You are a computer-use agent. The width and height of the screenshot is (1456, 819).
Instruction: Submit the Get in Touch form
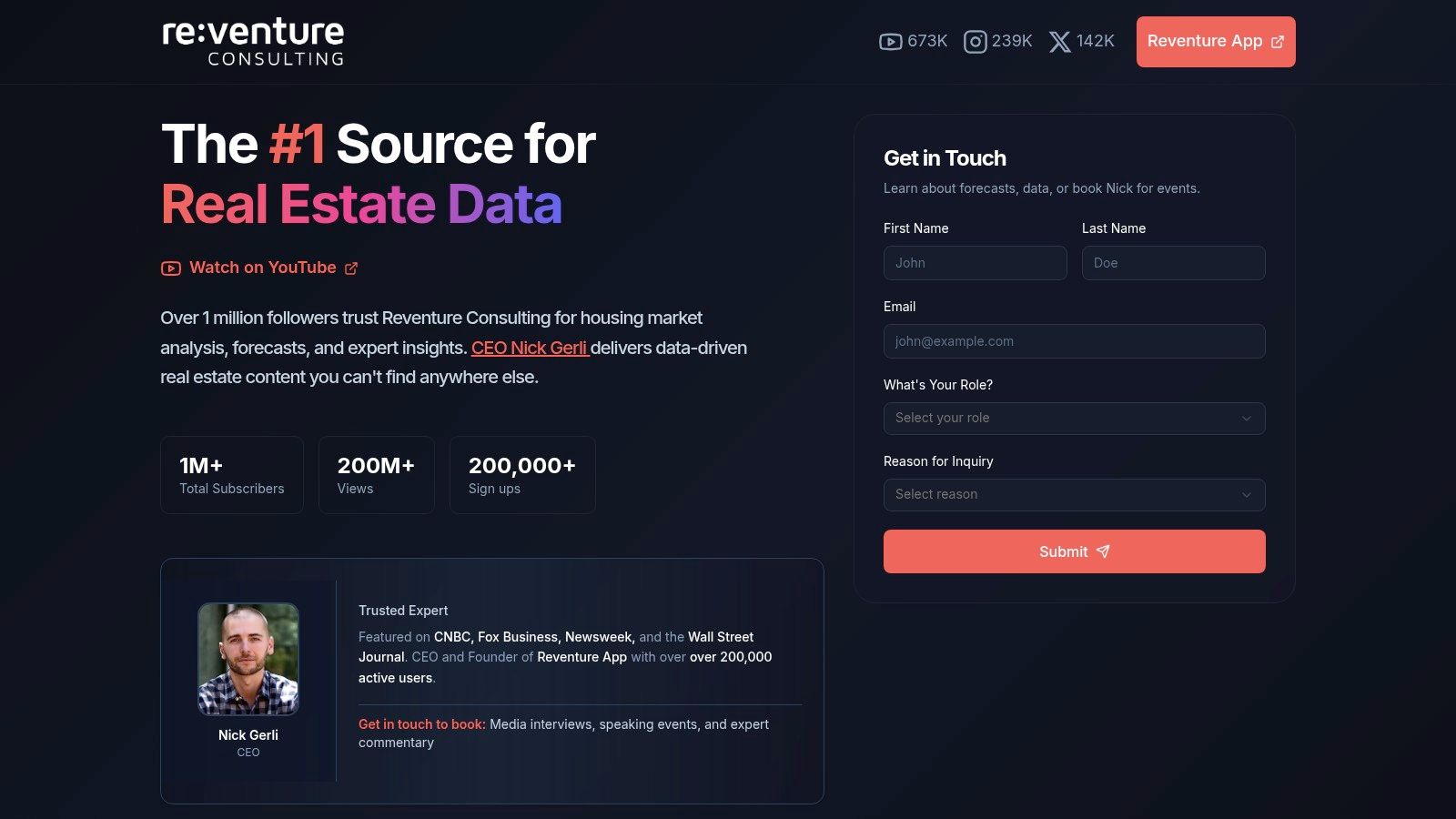click(1075, 551)
